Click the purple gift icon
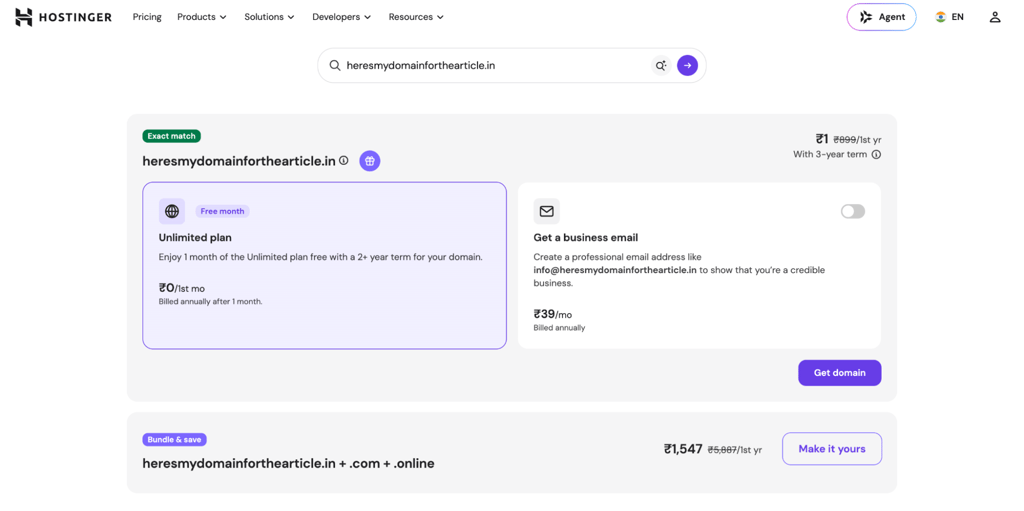This screenshot has width=1024, height=511. (x=370, y=161)
